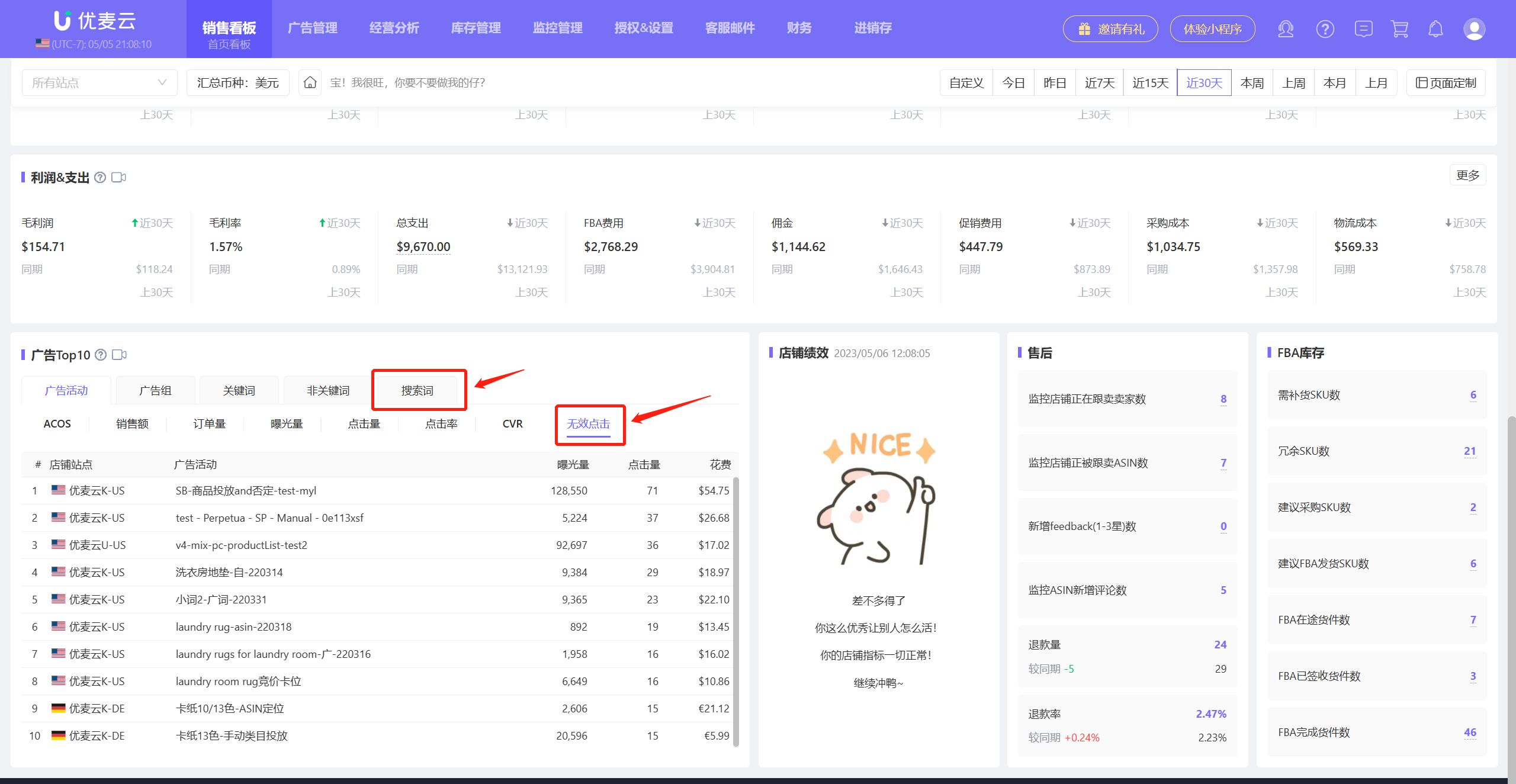Screen dimensions: 1516x784
Task: Open the user avatar icon
Action: click(x=1474, y=28)
